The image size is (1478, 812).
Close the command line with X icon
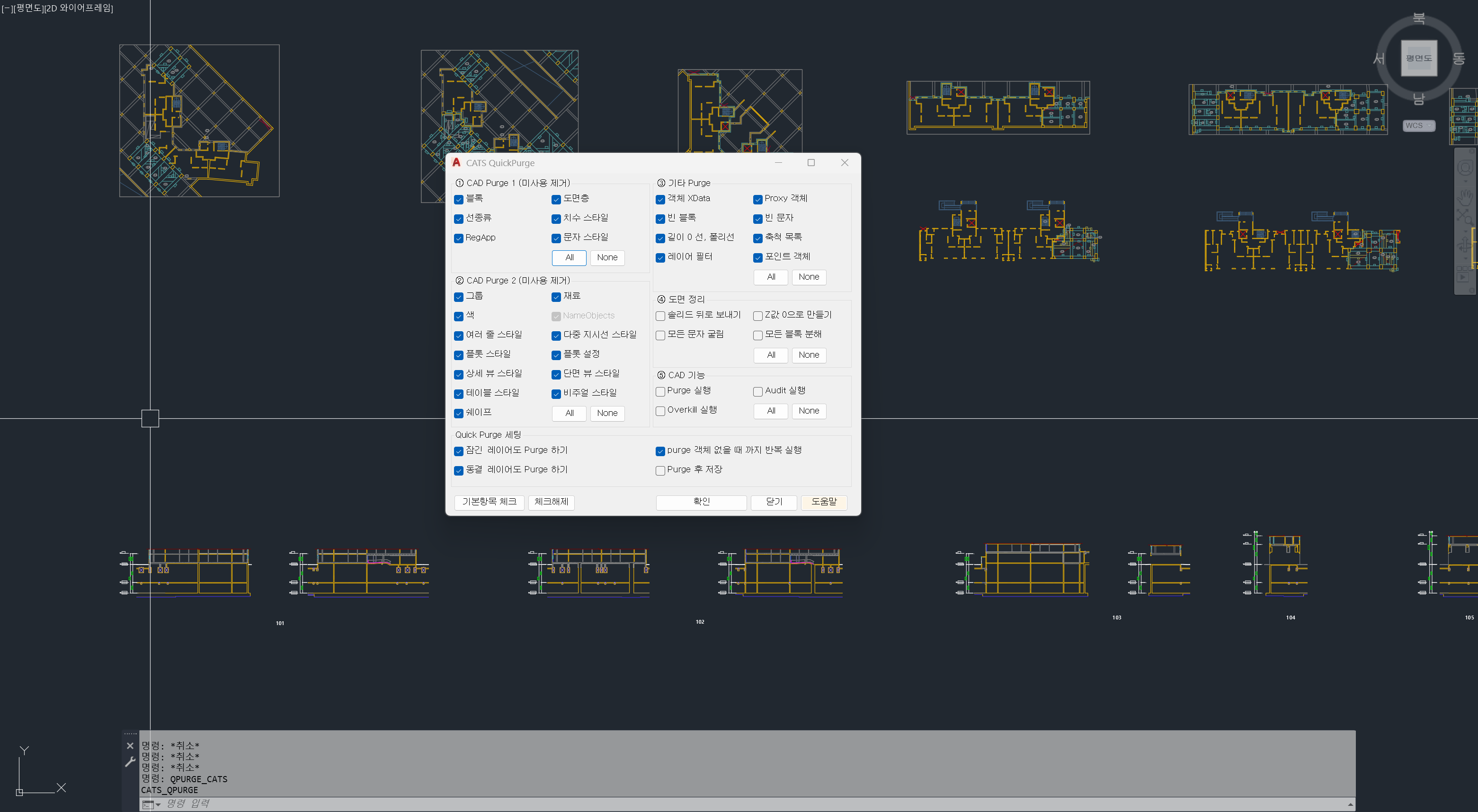(x=130, y=745)
